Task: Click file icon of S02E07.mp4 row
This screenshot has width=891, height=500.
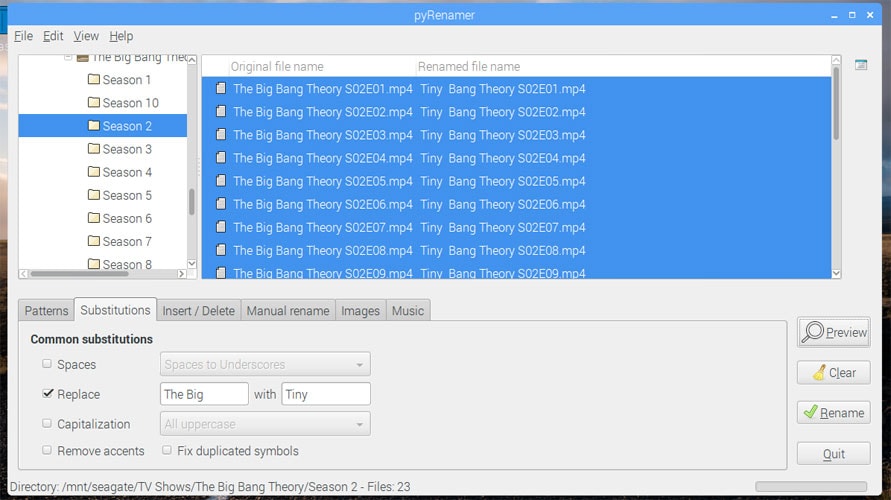Action: (x=221, y=227)
